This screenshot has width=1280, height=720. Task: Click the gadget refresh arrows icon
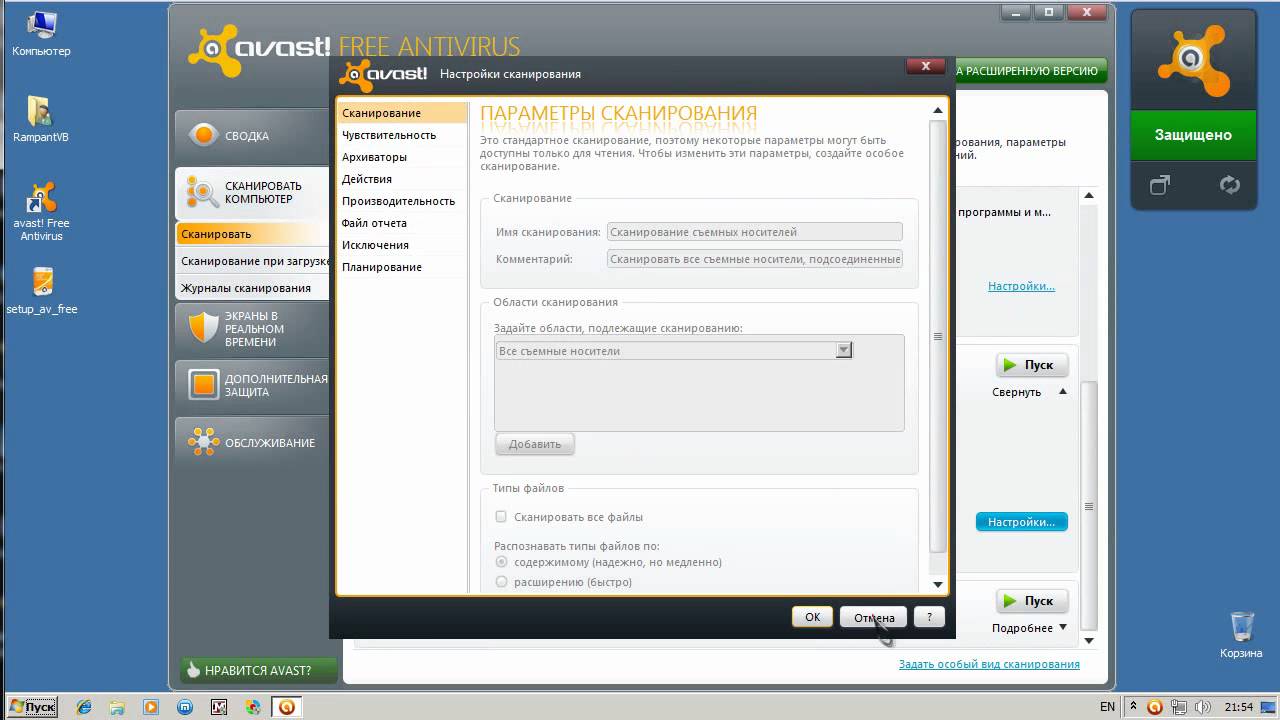pyautogui.click(x=1230, y=185)
